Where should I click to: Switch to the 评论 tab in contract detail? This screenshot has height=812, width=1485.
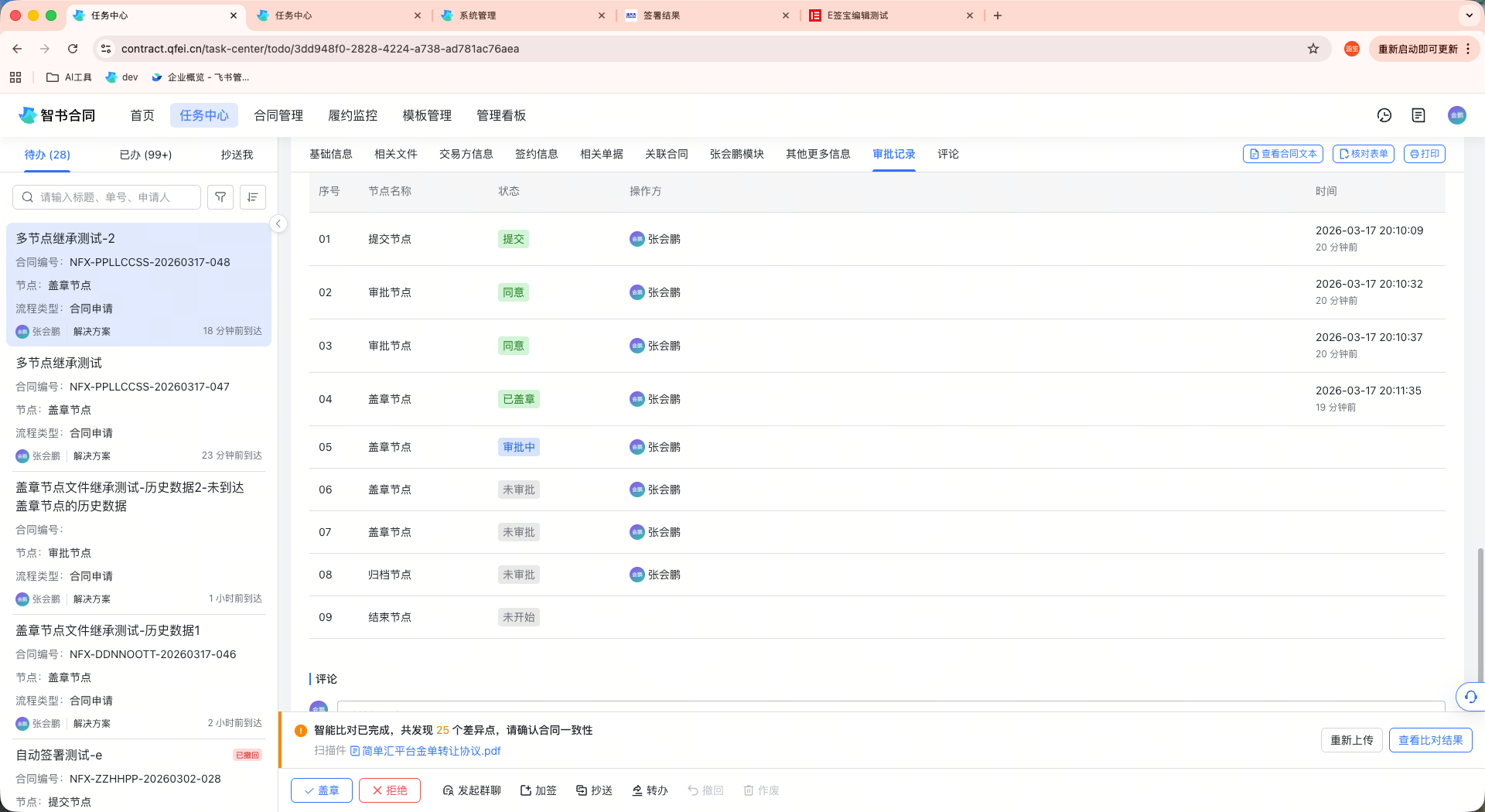(947, 154)
